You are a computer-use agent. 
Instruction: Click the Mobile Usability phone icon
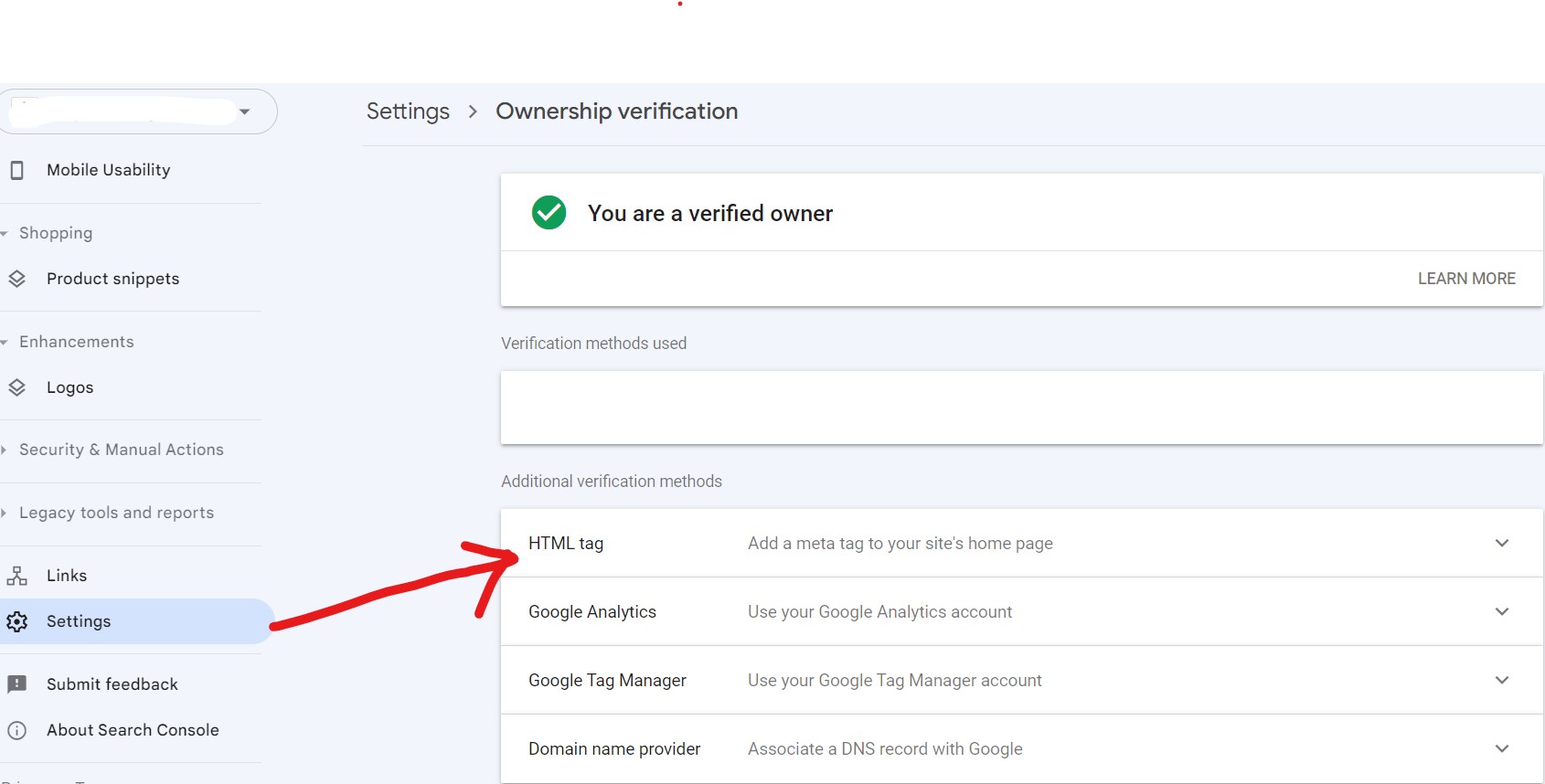point(16,170)
